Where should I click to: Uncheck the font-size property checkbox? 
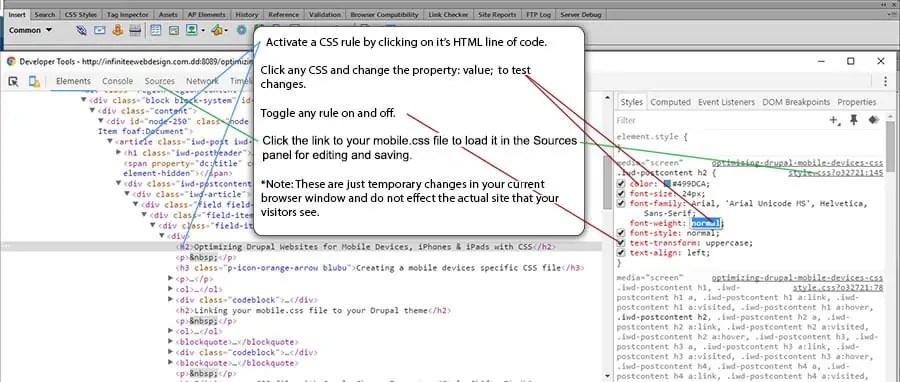[x=620, y=193]
